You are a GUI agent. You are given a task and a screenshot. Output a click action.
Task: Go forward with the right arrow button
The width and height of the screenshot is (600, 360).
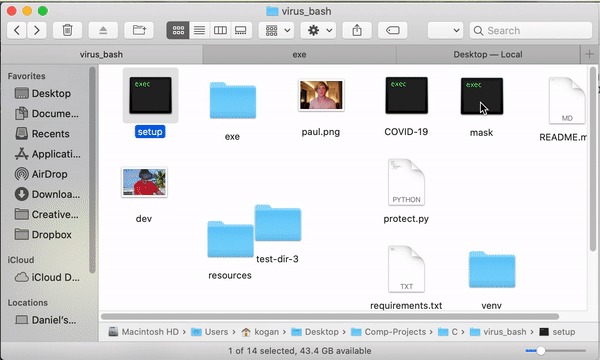37,30
